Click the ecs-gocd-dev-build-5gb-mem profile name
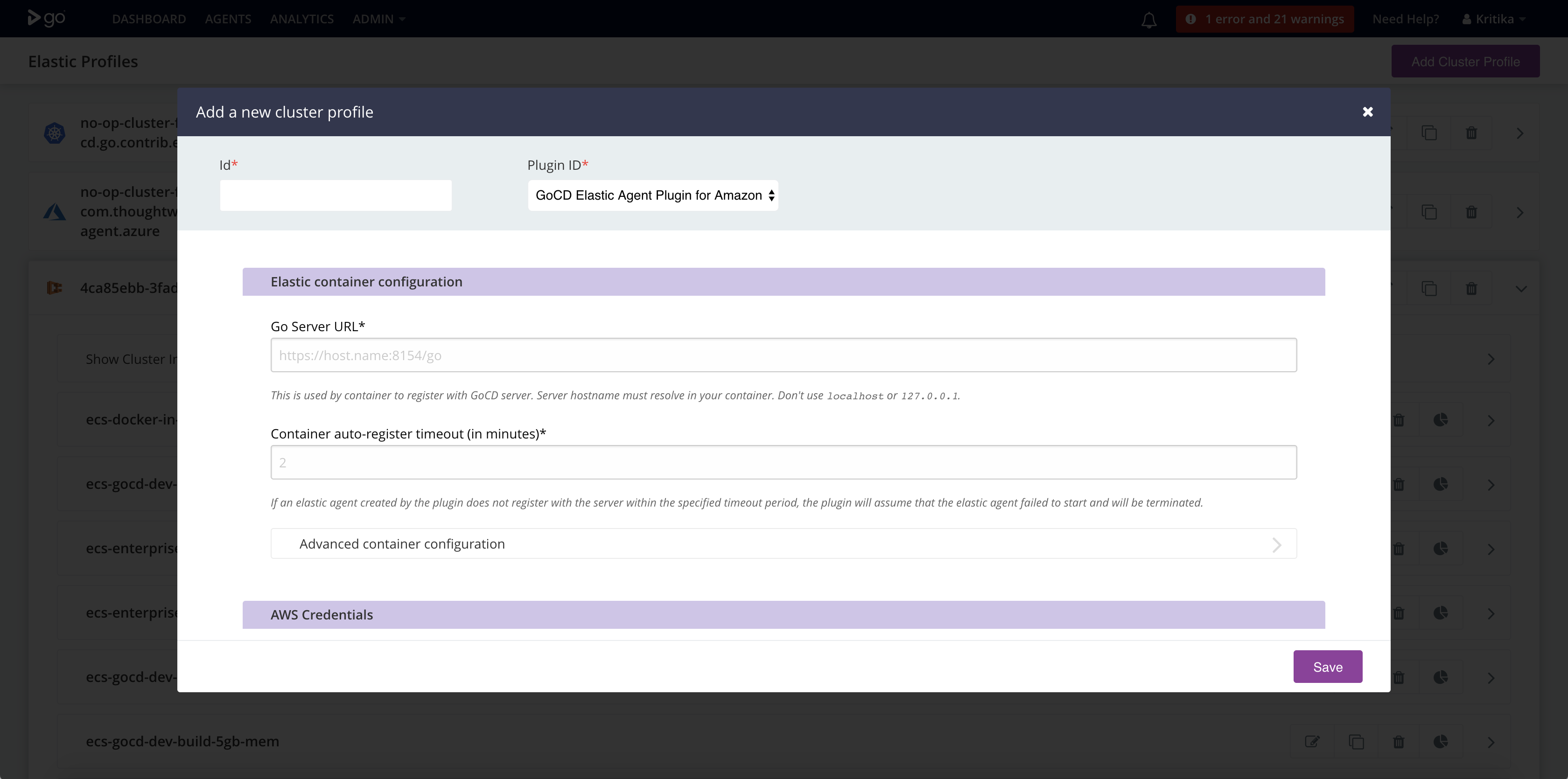The image size is (1568, 779). (182, 741)
